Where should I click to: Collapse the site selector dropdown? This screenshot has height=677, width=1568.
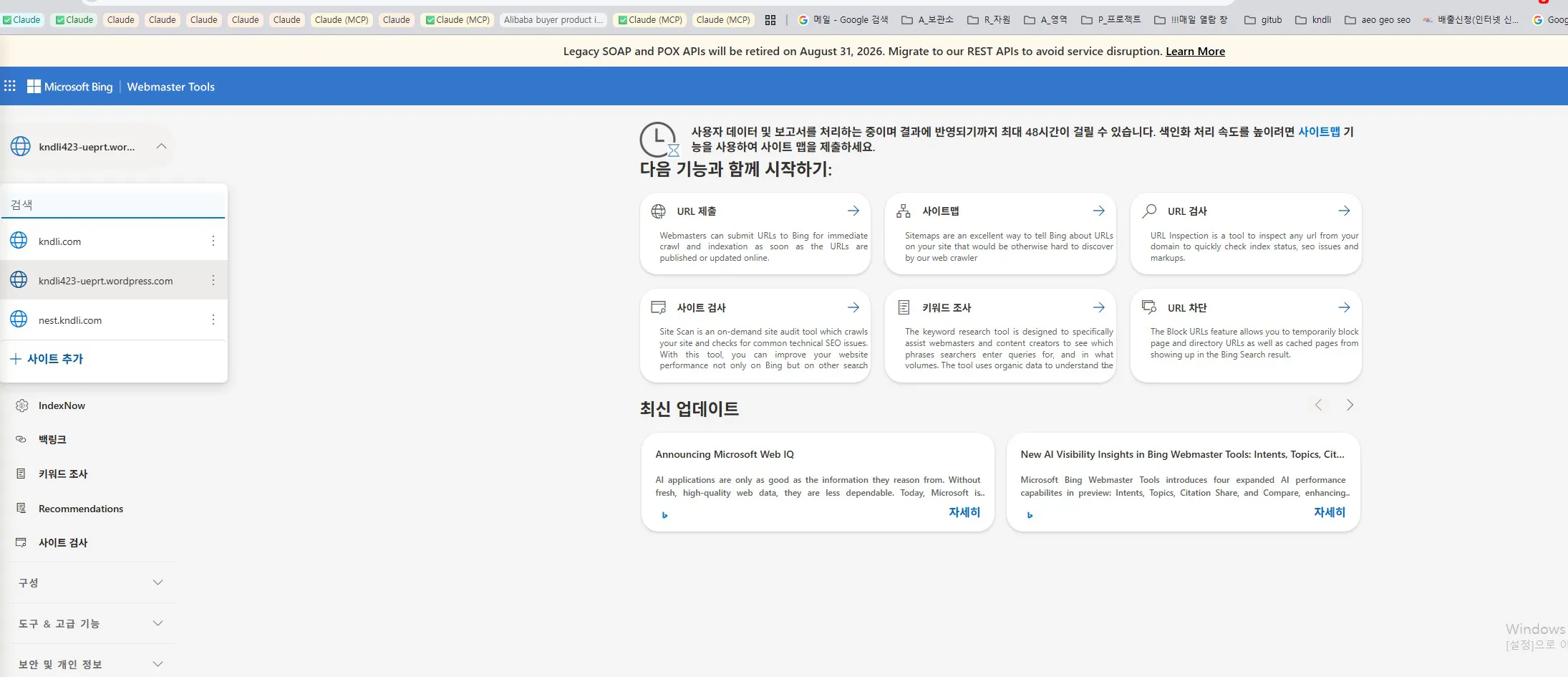(162, 146)
